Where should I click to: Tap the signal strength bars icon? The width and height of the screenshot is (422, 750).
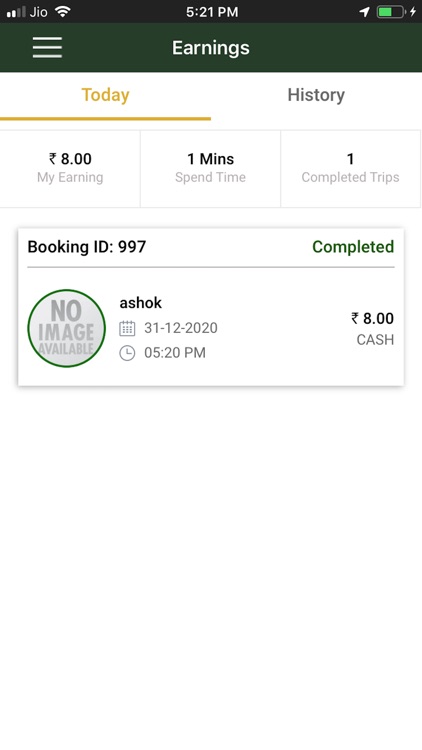coord(16,12)
